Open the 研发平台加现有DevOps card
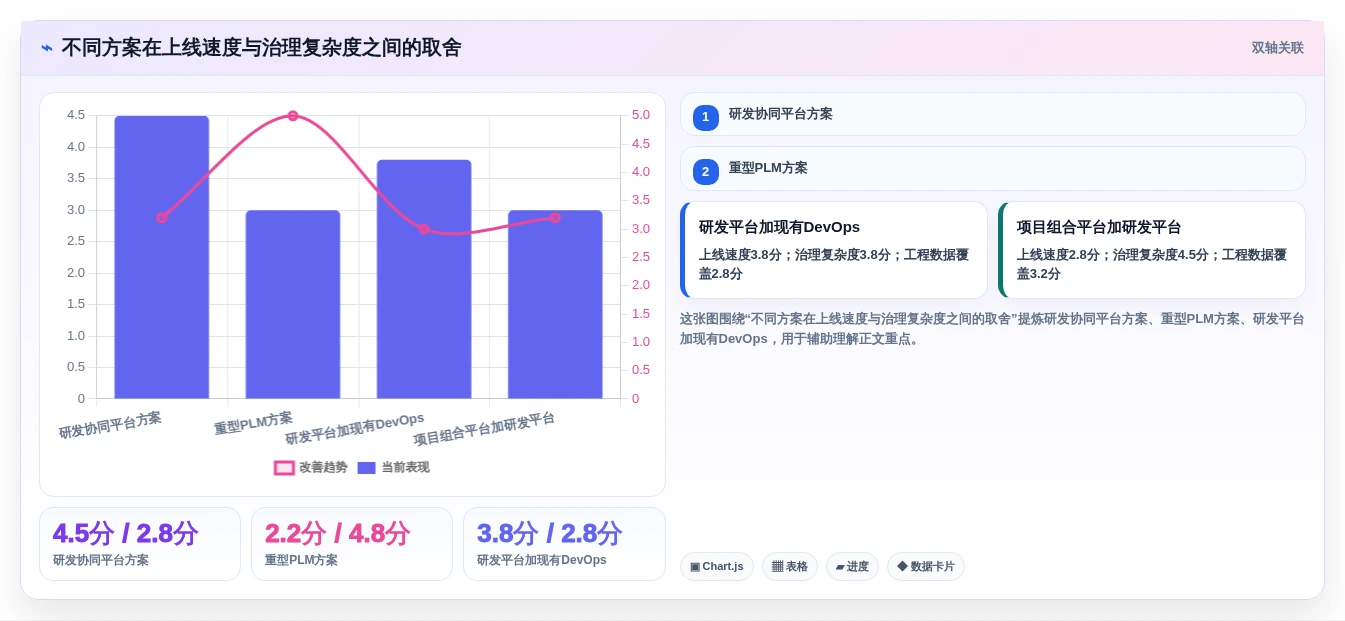 [x=834, y=250]
